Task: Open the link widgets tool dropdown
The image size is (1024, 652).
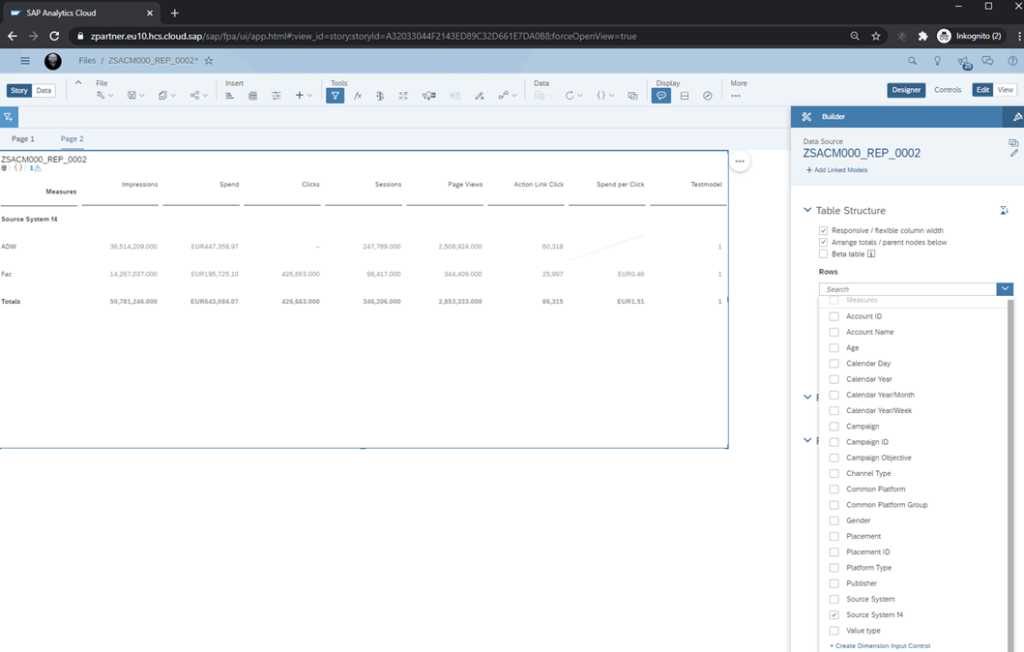Action: (507, 95)
